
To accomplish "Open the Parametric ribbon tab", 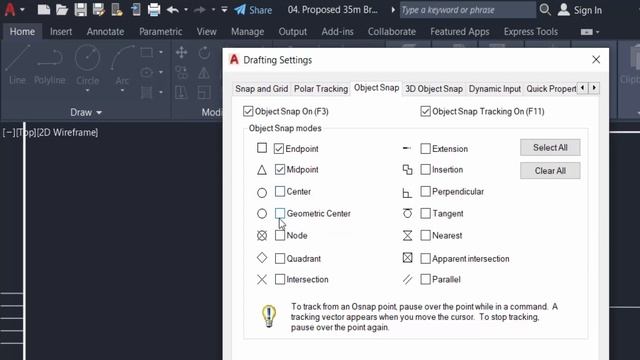I will (x=160, y=31).
